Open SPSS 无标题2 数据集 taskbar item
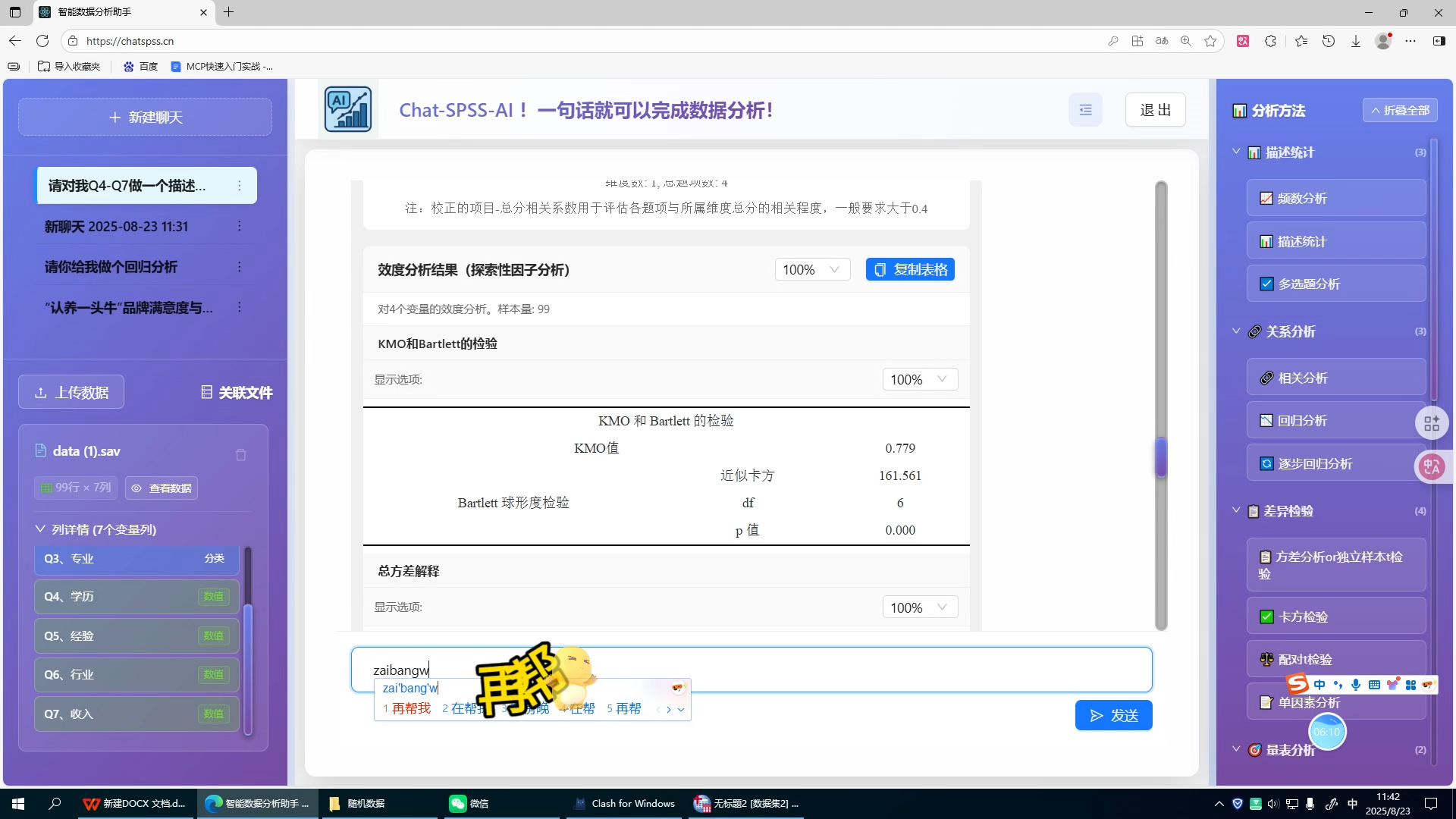1456x819 pixels. coord(746,803)
